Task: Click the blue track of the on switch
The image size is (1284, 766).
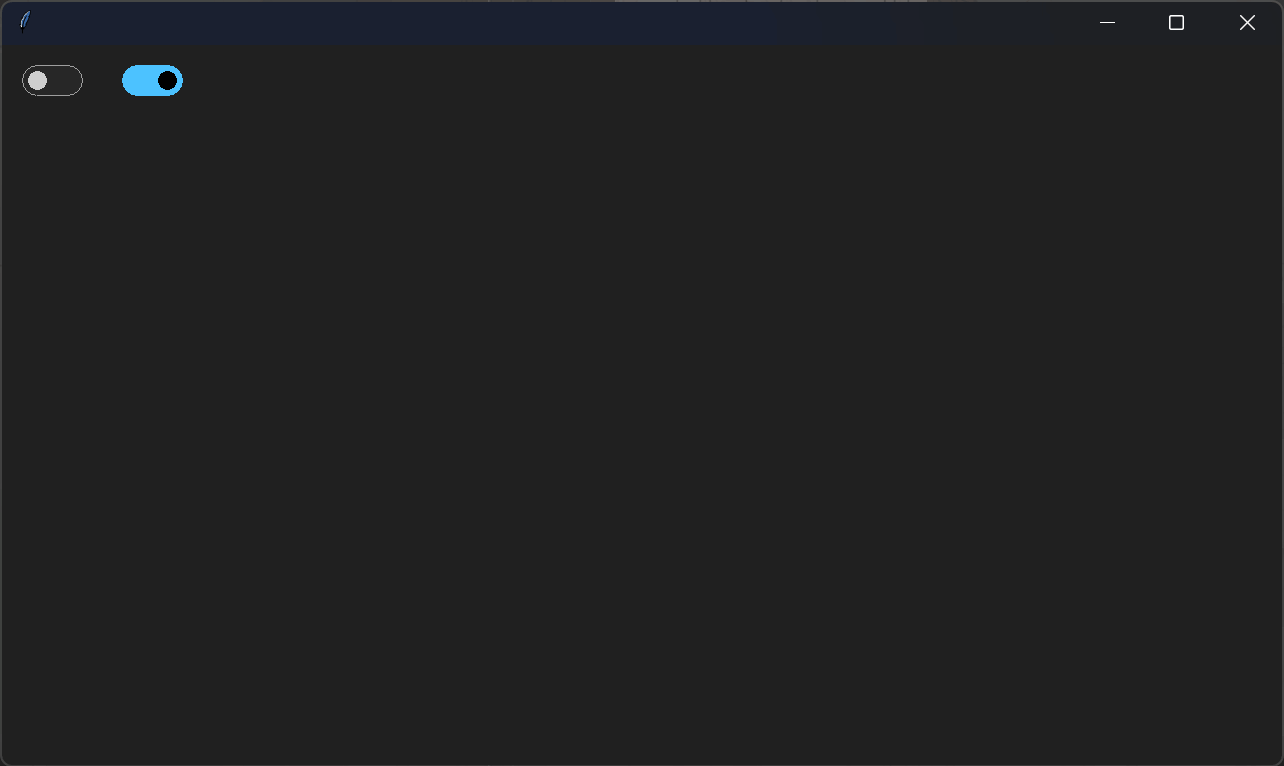Action: click(x=139, y=81)
